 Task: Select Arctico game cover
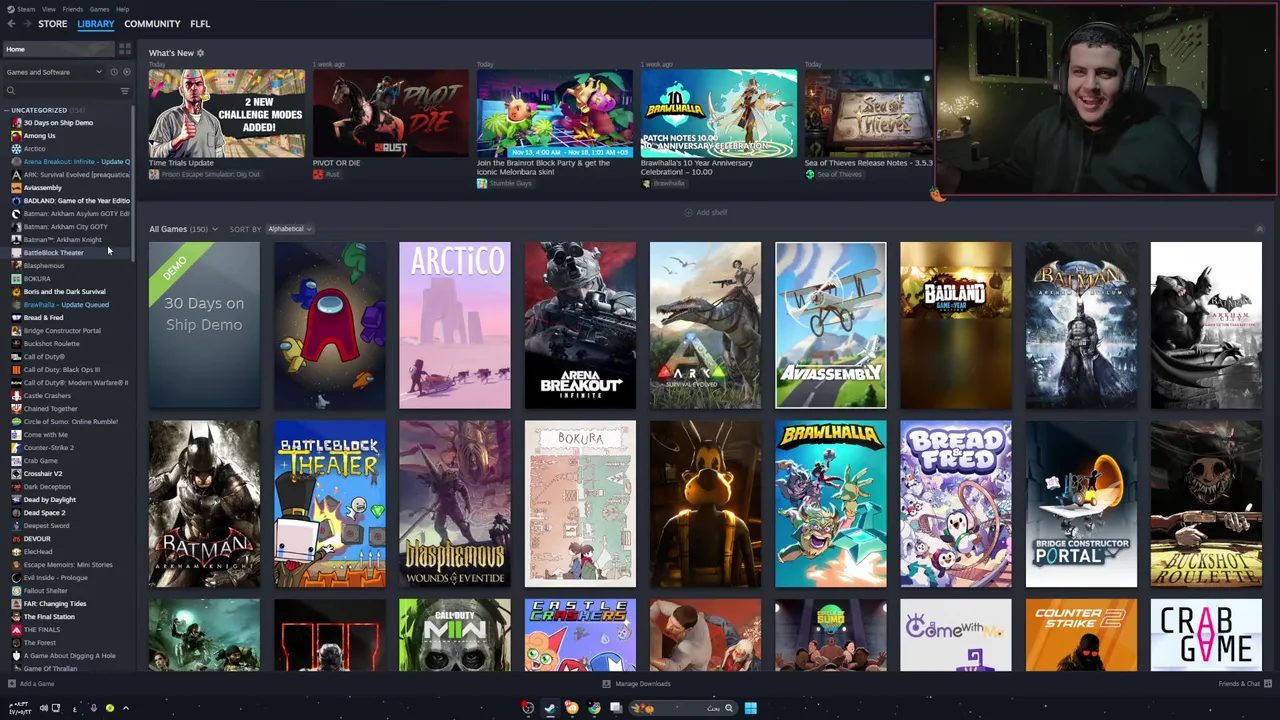coord(455,325)
